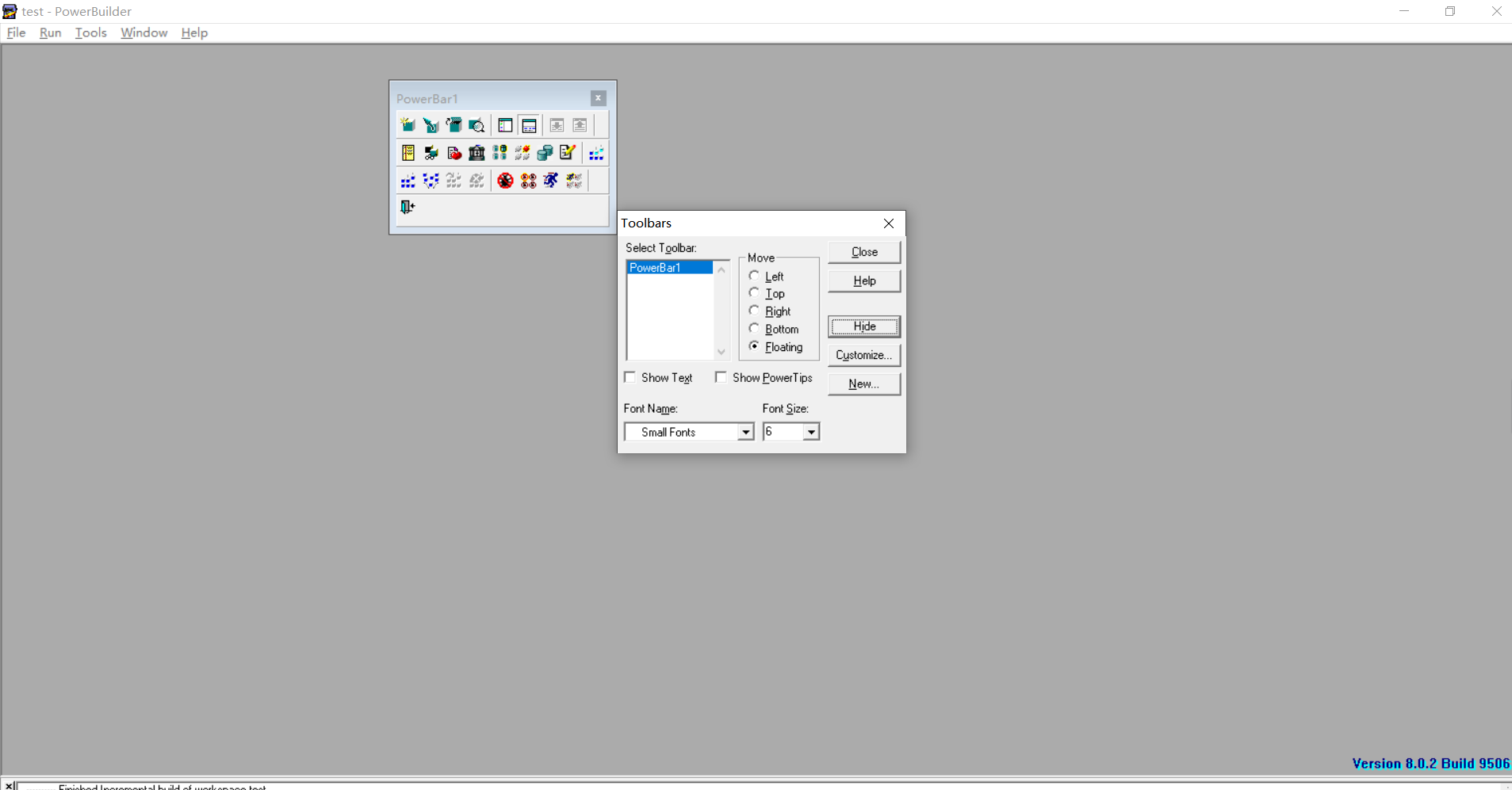The width and height of the screenshot is (1512, 790).
Task: Start Debug with the red bug icon
Action: [x=505, y=181]
